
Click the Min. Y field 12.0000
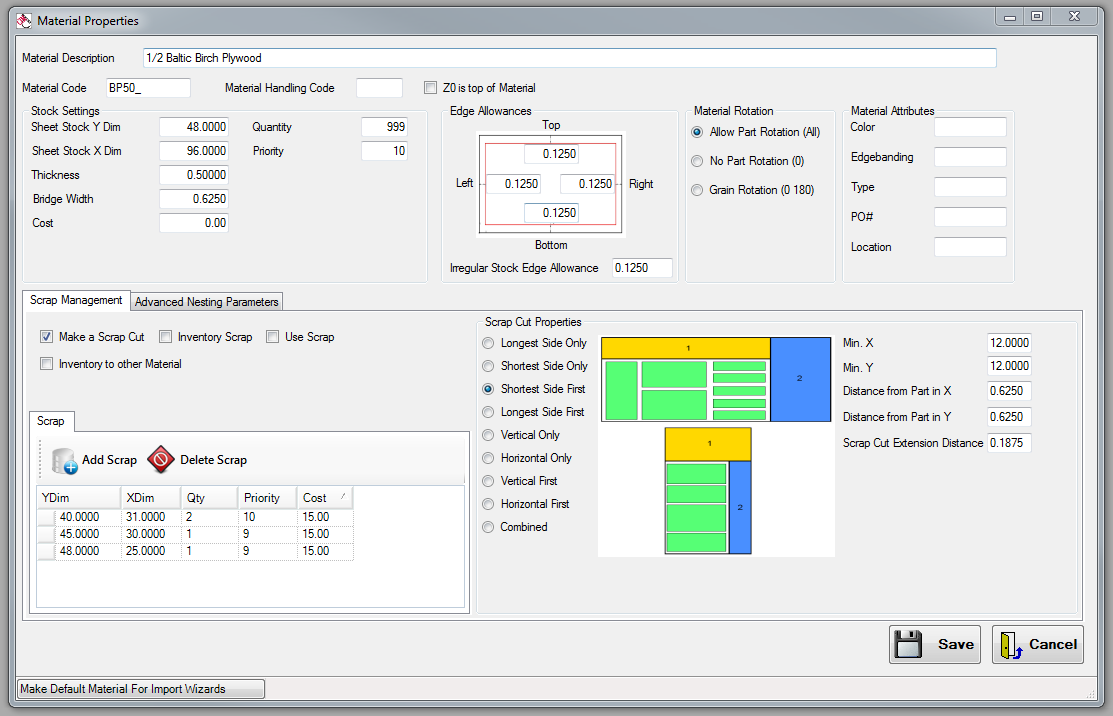click(1009, 366)
